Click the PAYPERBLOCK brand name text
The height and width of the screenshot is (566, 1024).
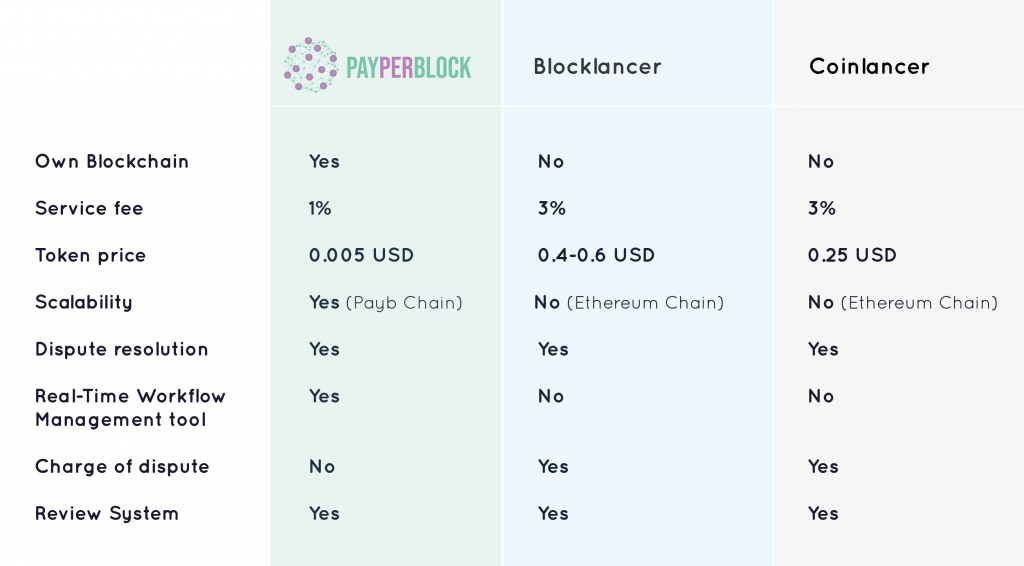(408, 68)
